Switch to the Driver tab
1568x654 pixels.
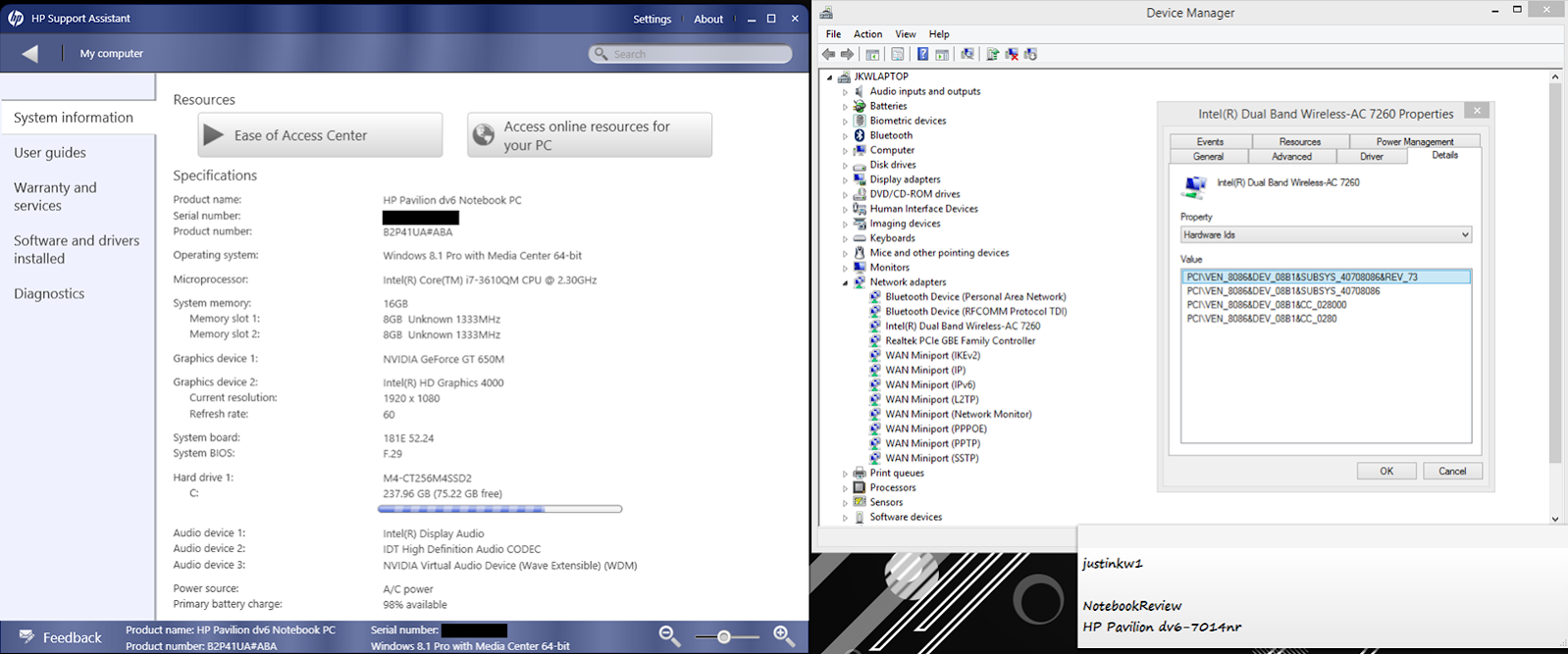(x=1371, y=157)
